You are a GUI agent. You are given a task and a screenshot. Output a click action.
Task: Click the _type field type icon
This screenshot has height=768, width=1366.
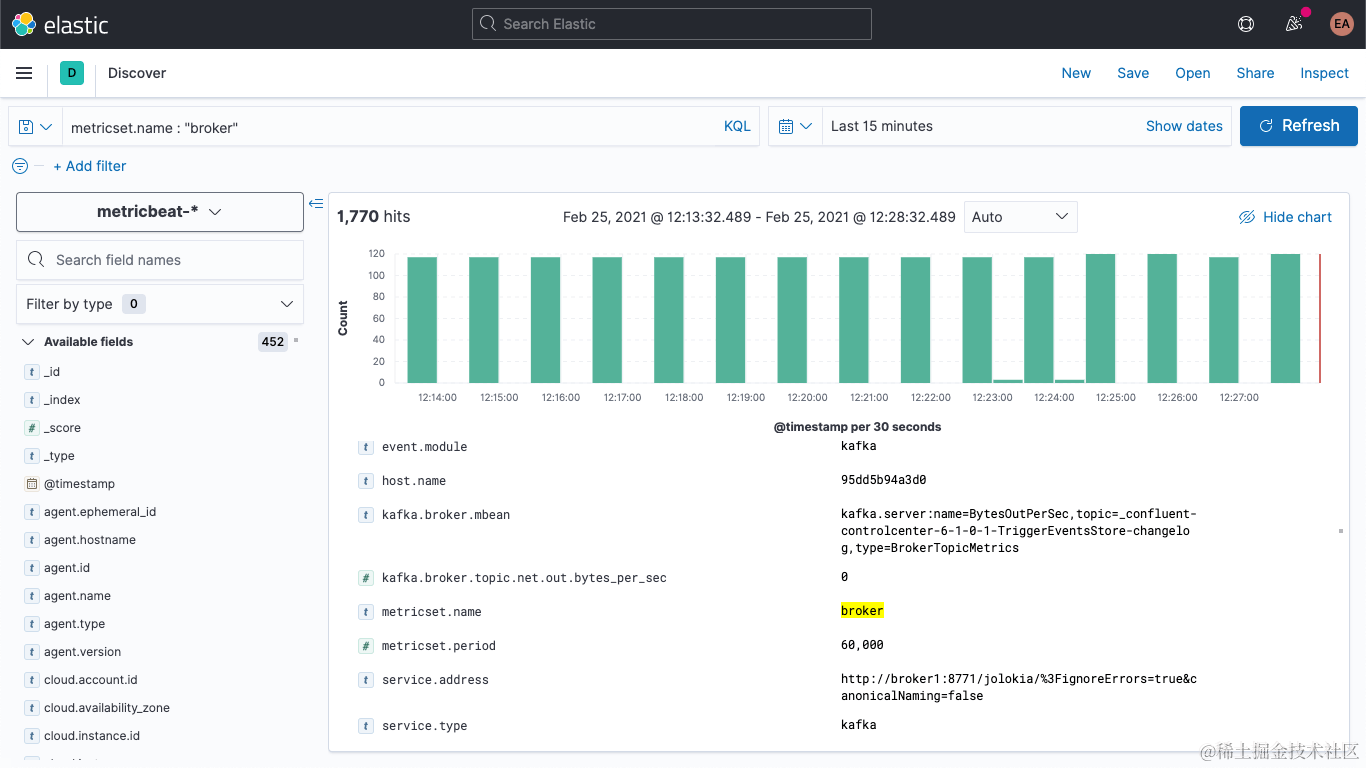[32, 456]
